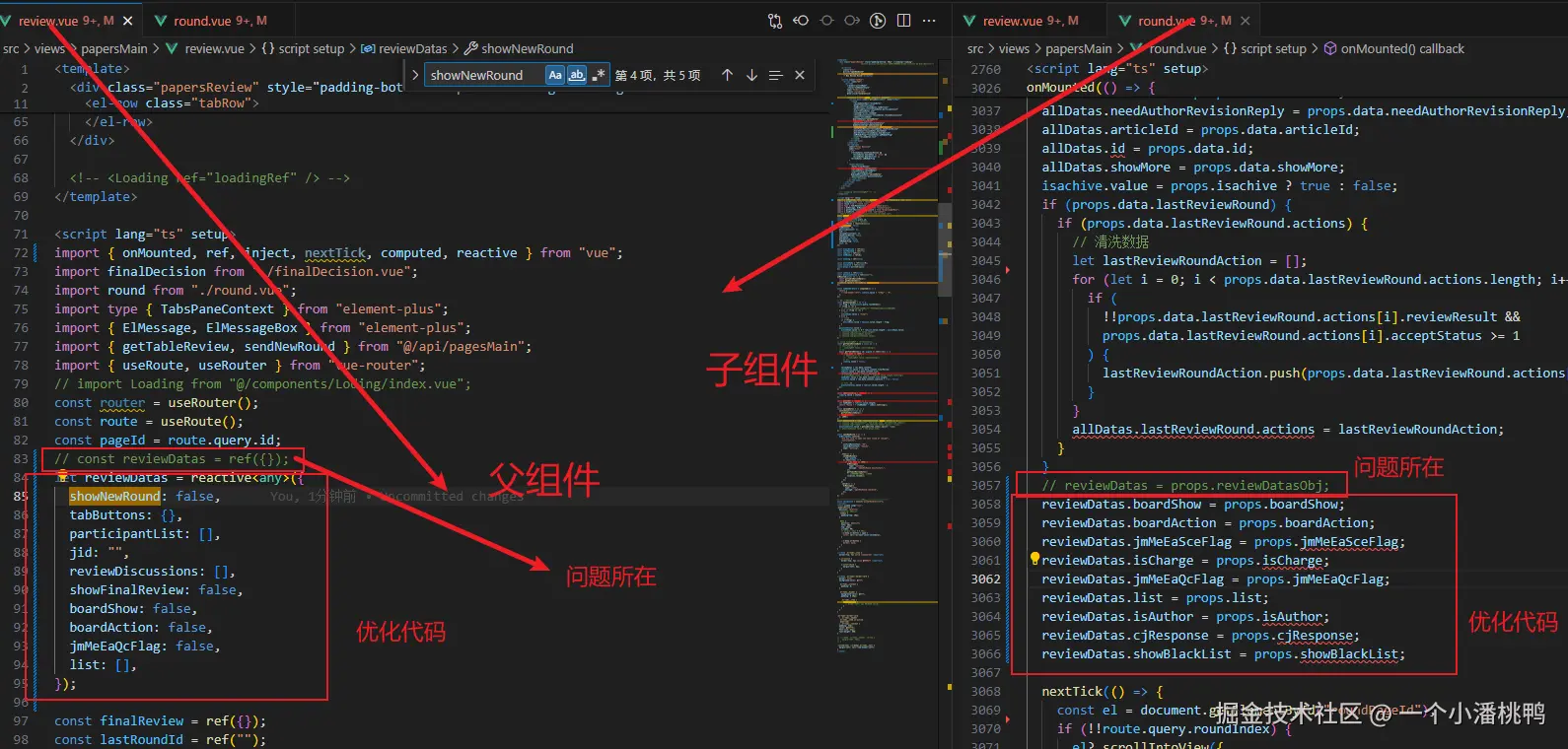Open papersMain breadcrumb in right editor

tap(1079, 48)
